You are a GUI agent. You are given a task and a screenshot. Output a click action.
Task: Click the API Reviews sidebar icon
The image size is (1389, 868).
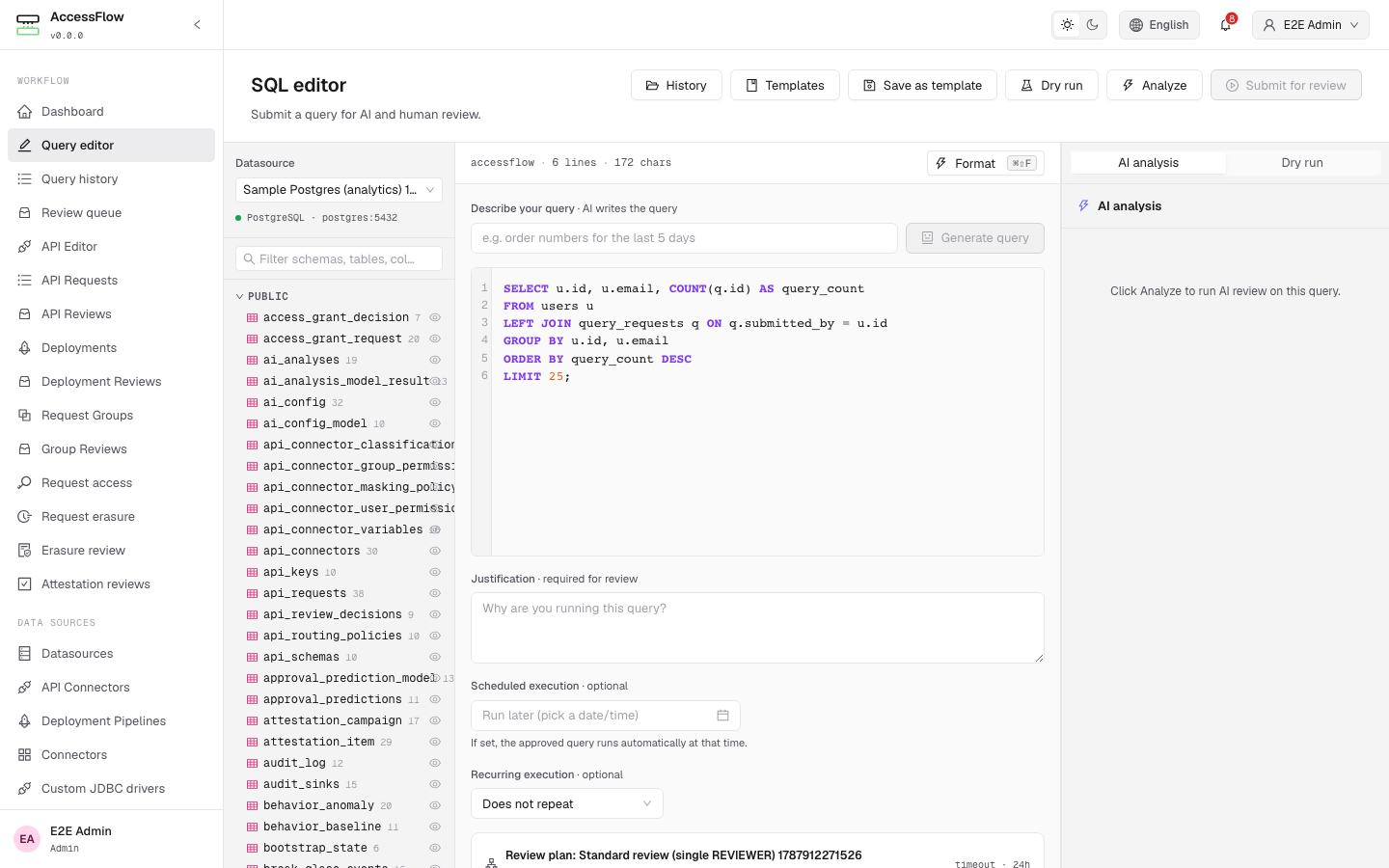click(x=25, y=314)
